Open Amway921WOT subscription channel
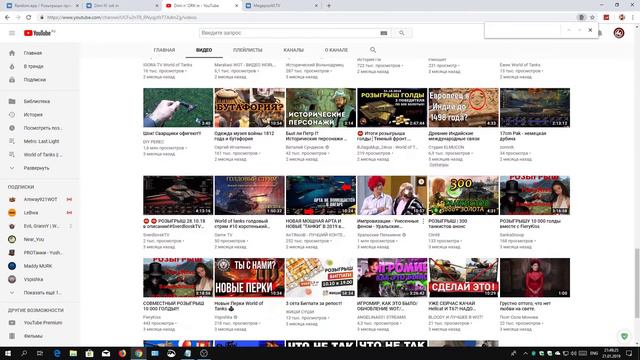This screenshot has height=360, width=640. (40, 200)
